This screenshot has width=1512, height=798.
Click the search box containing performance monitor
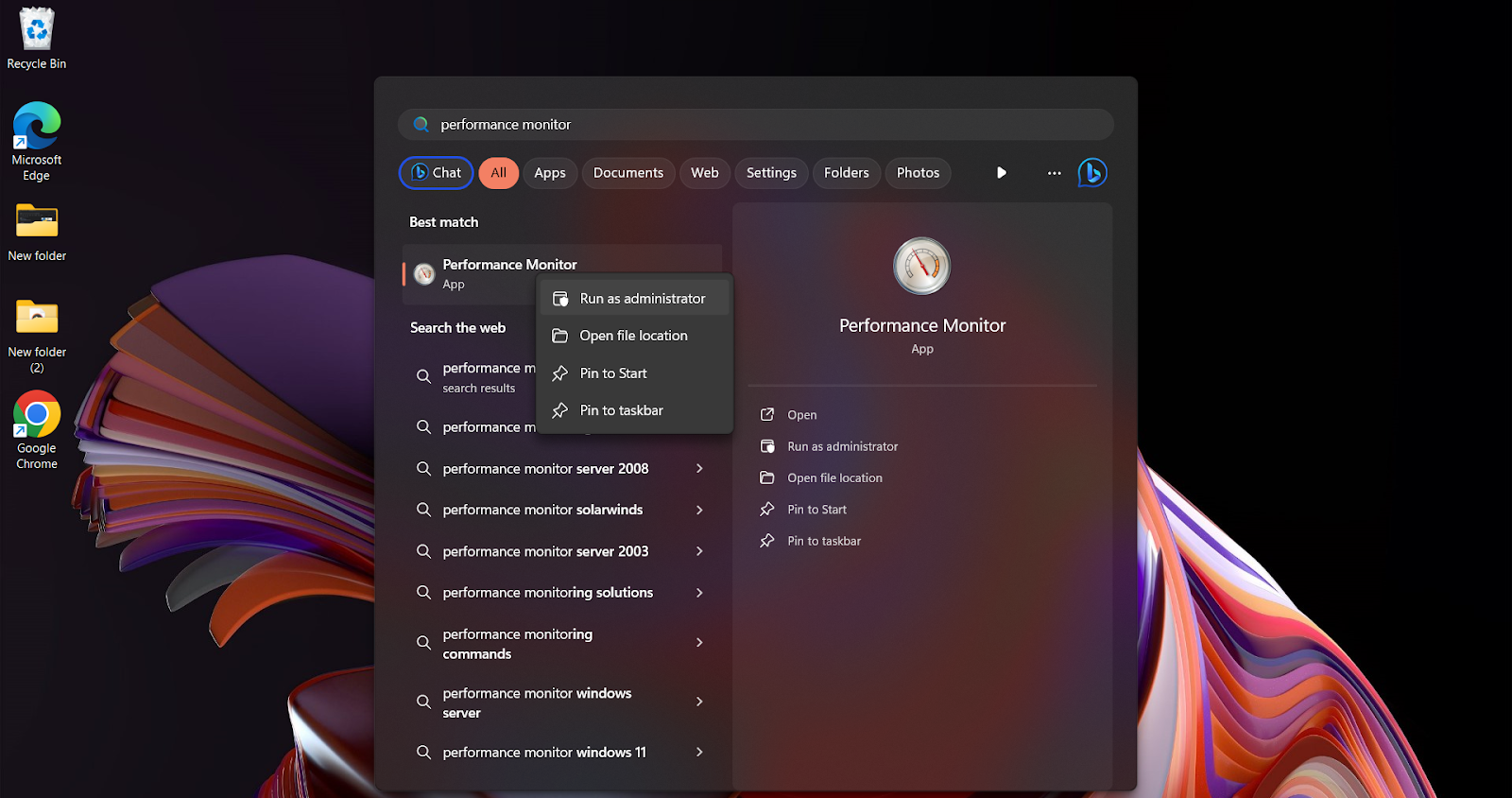(756, 125)
